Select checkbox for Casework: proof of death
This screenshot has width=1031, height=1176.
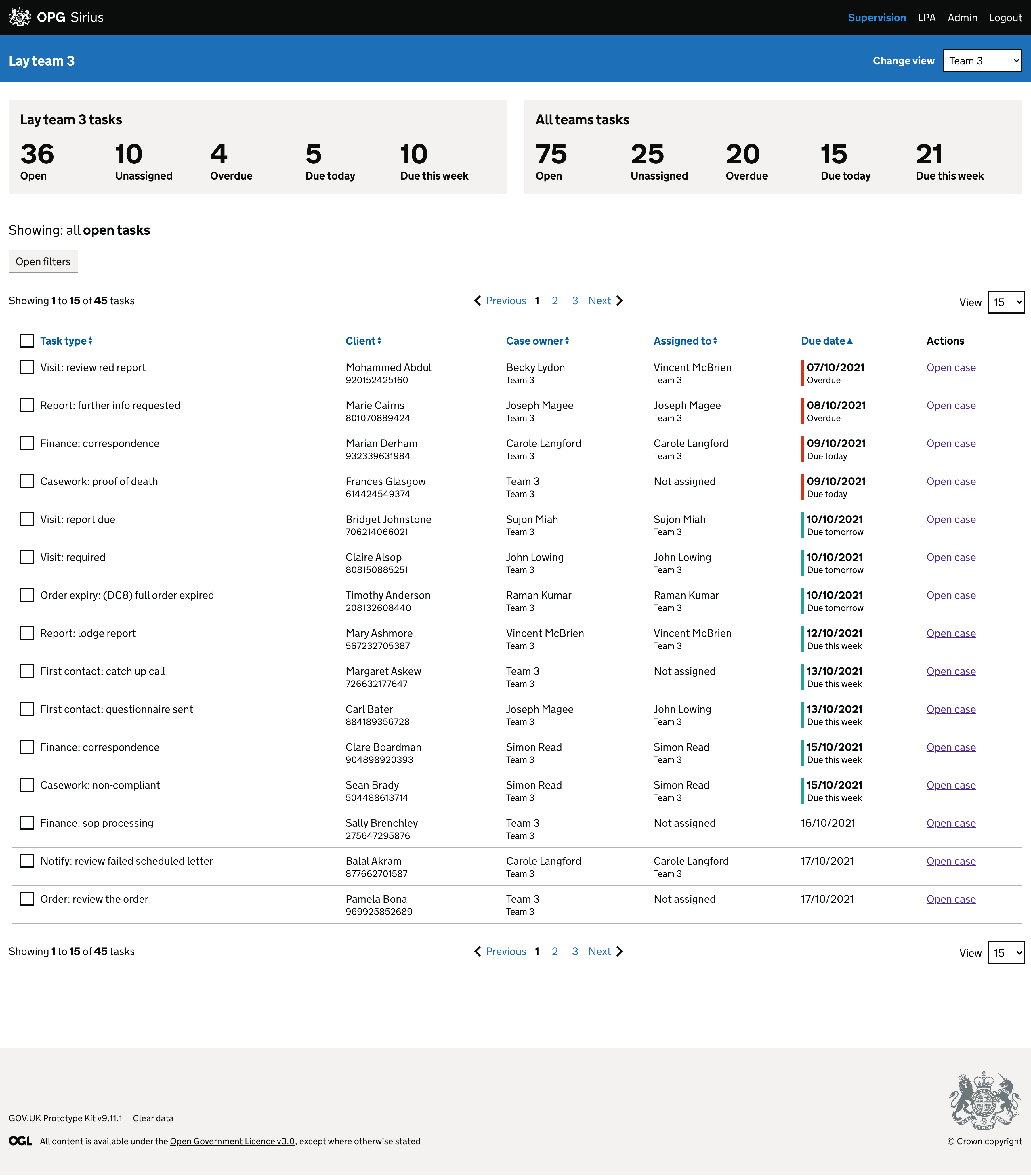[x=27, y=481]
